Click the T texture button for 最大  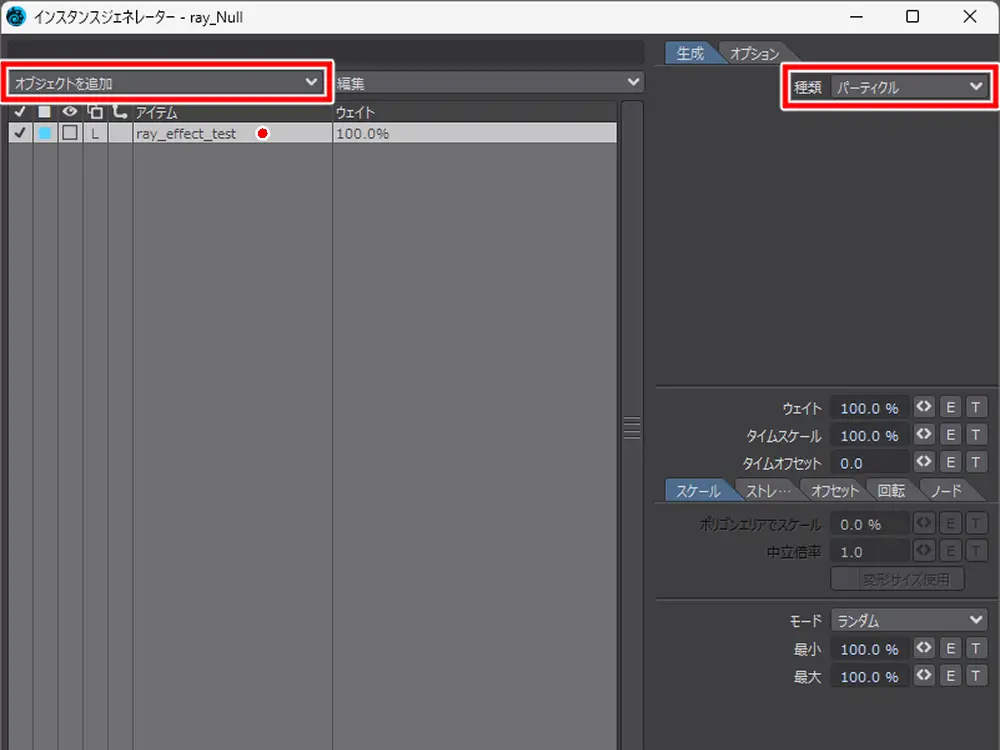coord(975,677)
